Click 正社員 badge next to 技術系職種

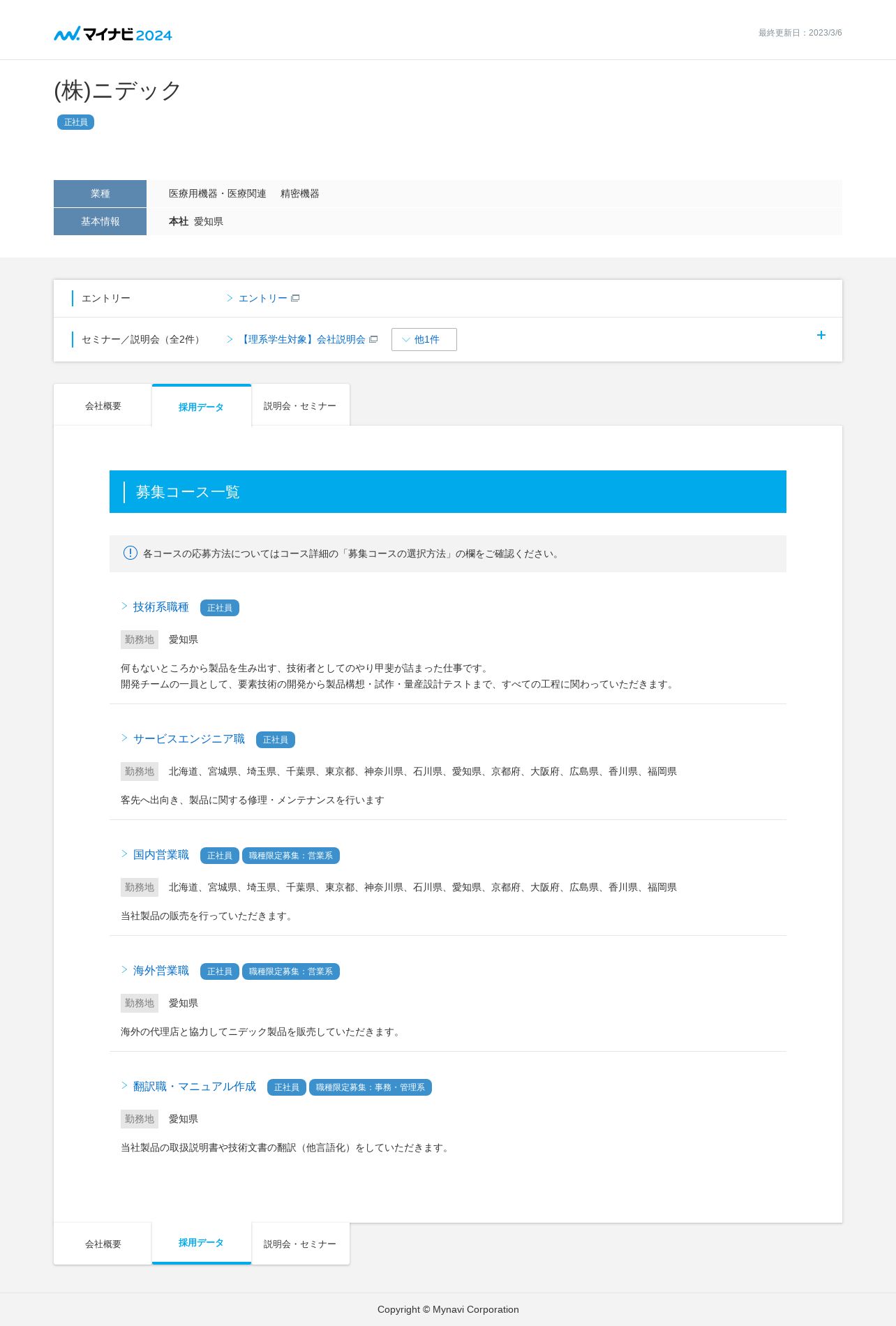(x=220, y=608)
